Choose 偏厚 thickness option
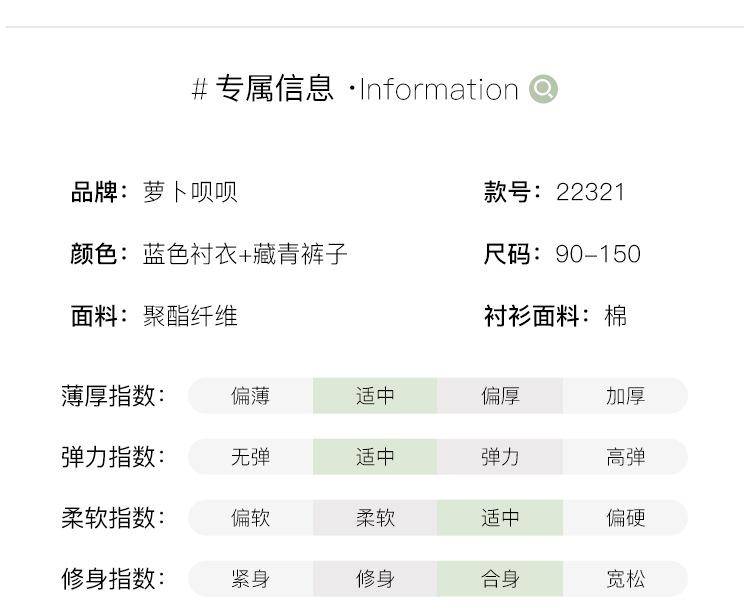This screenshot has height=608, width=750. click(500, 396)
